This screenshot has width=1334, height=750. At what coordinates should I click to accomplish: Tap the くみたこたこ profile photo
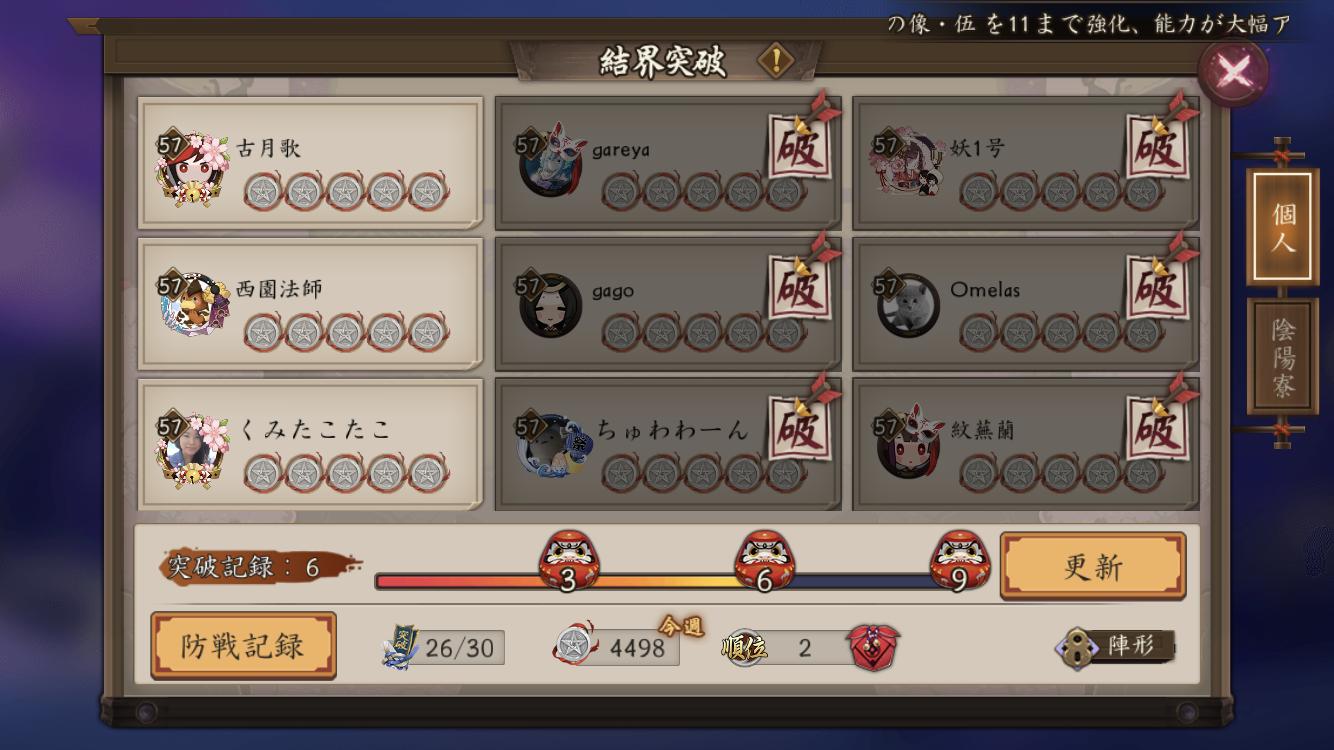(x=193, y=447)
